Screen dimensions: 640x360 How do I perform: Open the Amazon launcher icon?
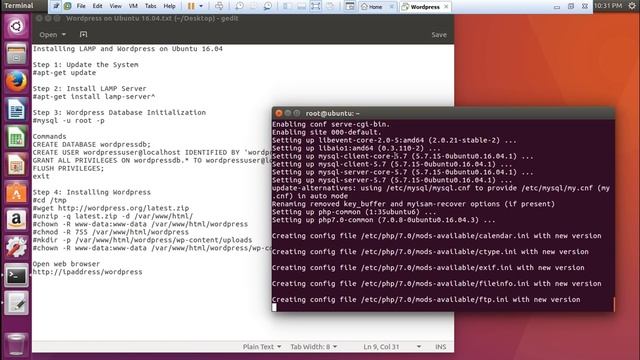16,220
